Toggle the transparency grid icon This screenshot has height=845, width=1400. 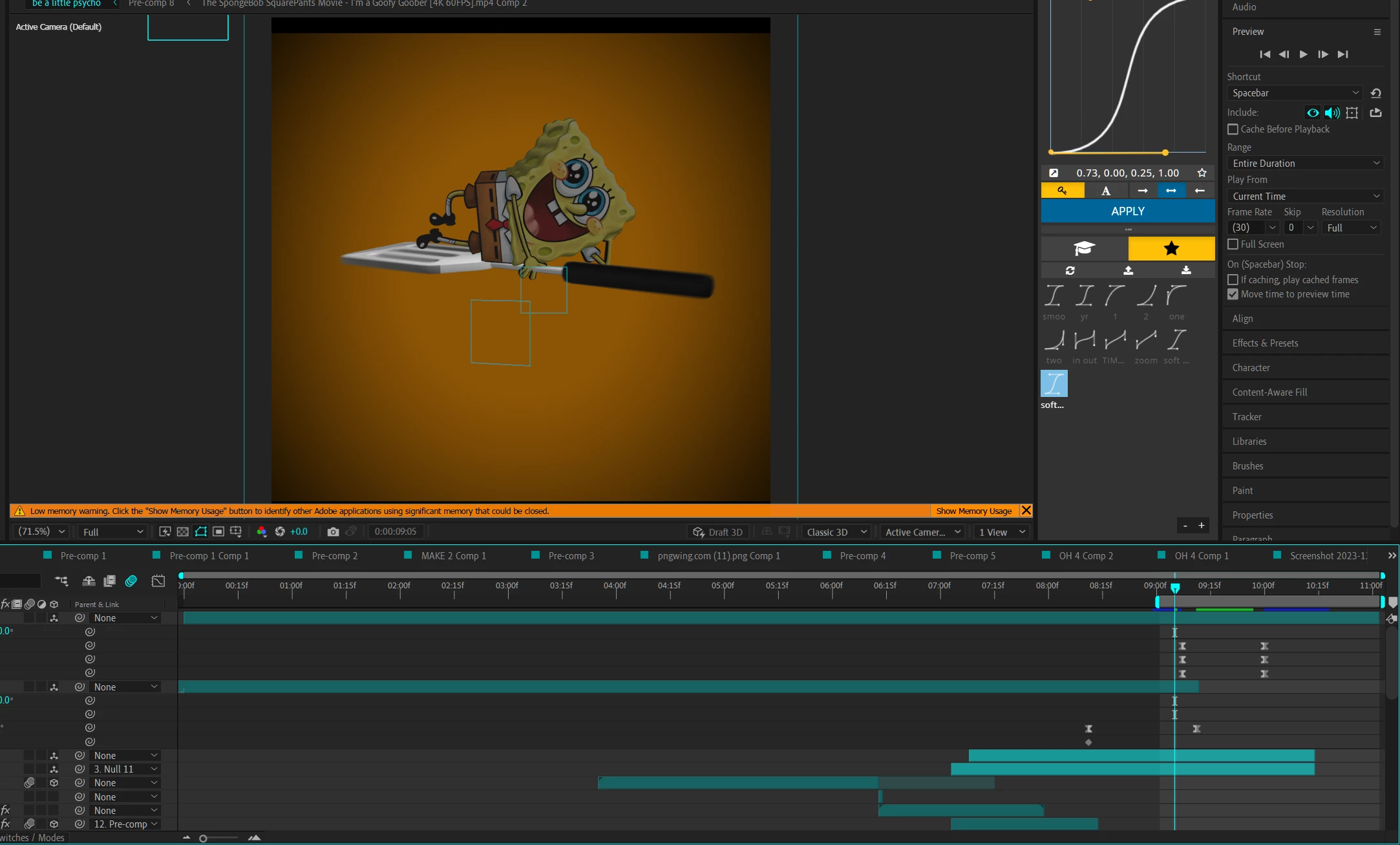point(183,531)
